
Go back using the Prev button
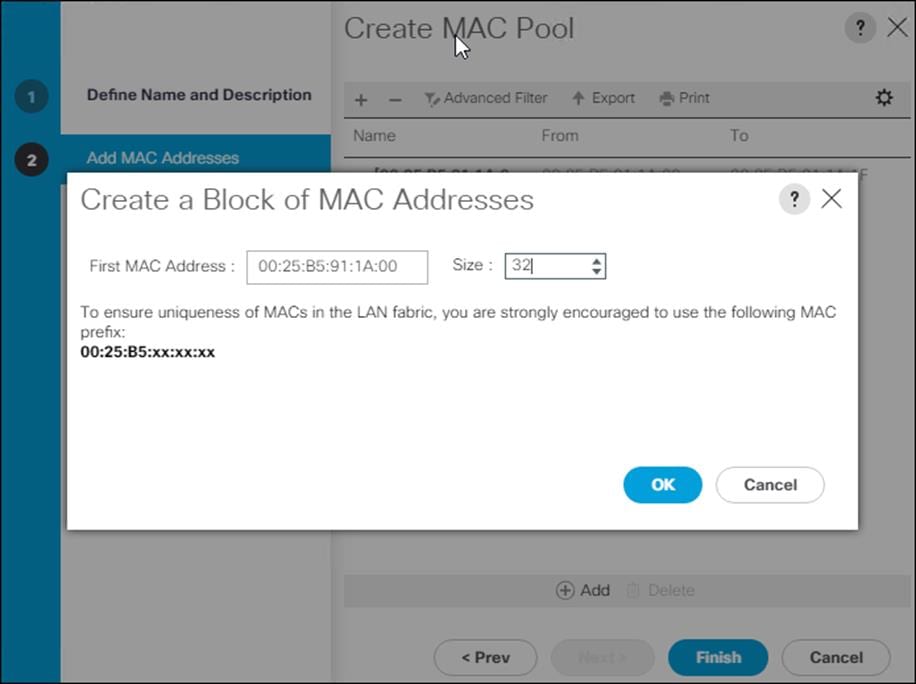tap(485, 657)
